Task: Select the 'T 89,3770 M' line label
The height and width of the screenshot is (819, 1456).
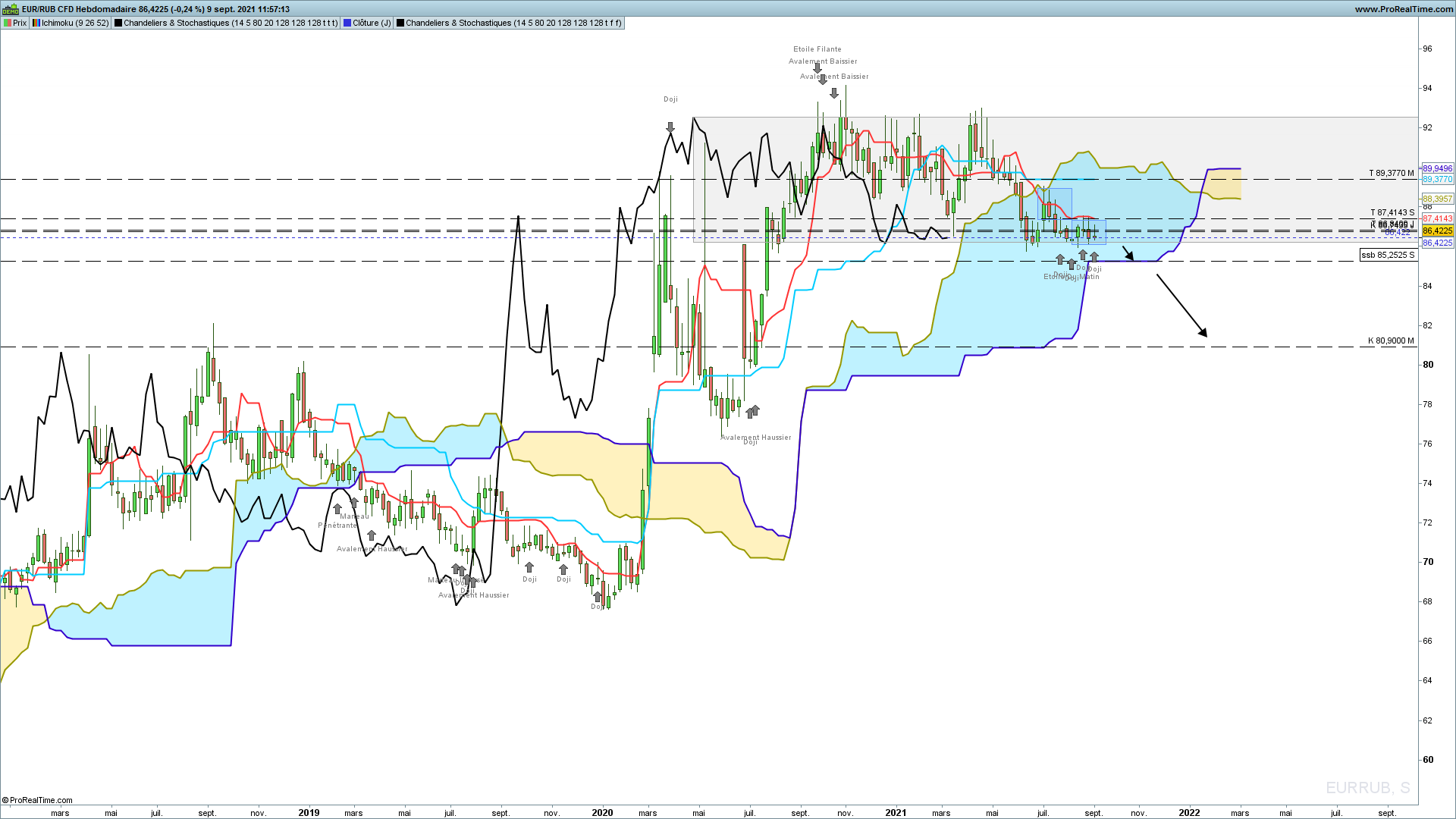Action: click(x=1392, y=174)
